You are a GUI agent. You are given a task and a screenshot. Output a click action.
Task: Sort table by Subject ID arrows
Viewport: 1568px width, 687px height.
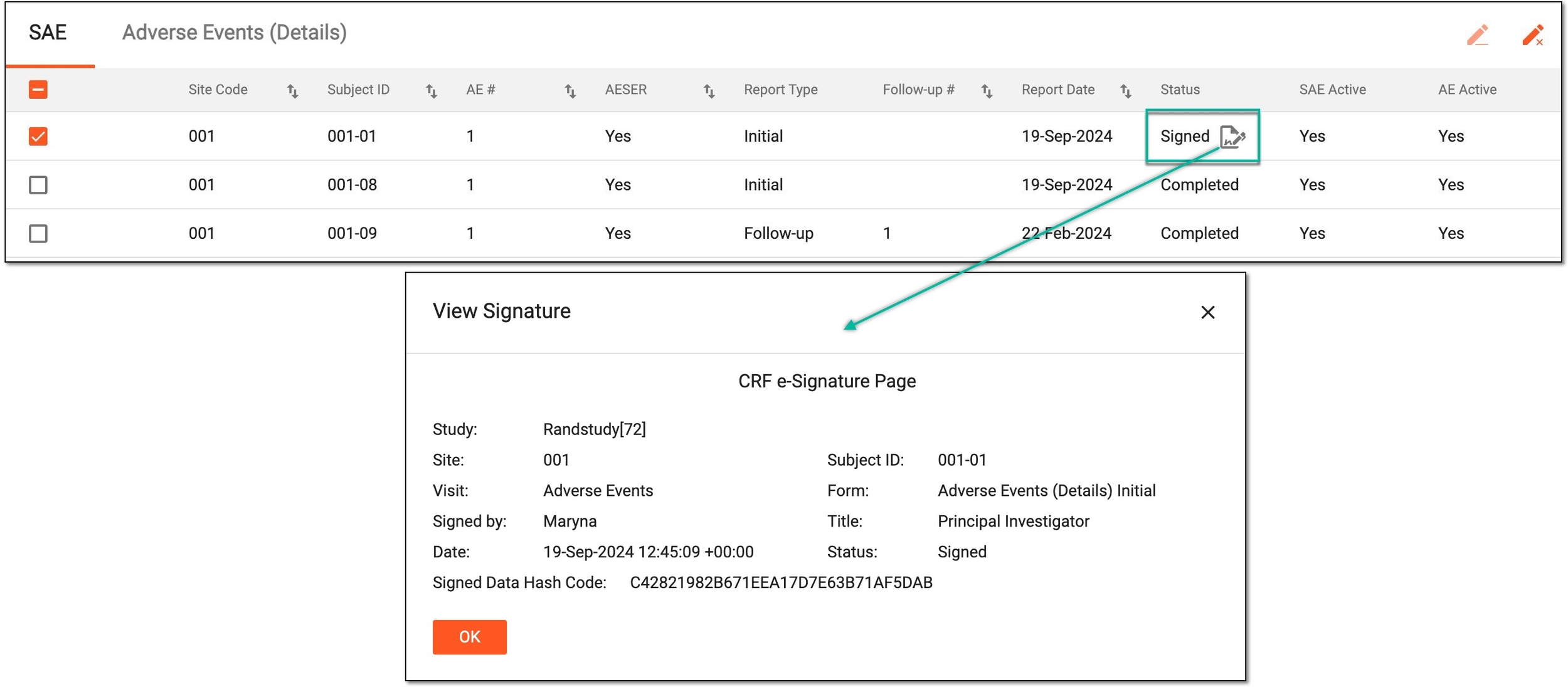coord(432,91)
